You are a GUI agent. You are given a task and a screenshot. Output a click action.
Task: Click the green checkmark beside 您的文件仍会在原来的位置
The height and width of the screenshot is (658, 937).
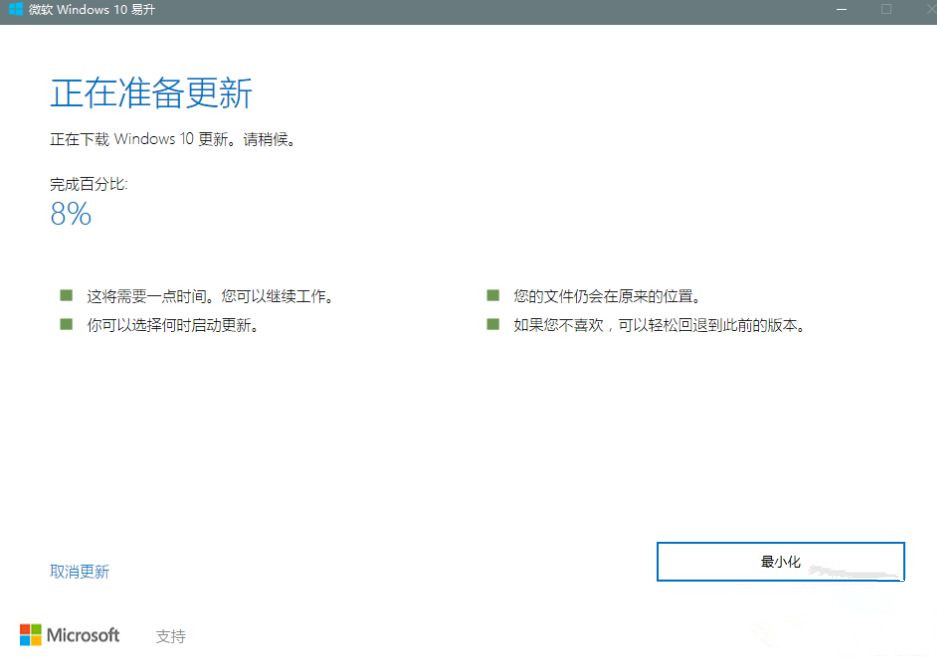tap(492, 295)
